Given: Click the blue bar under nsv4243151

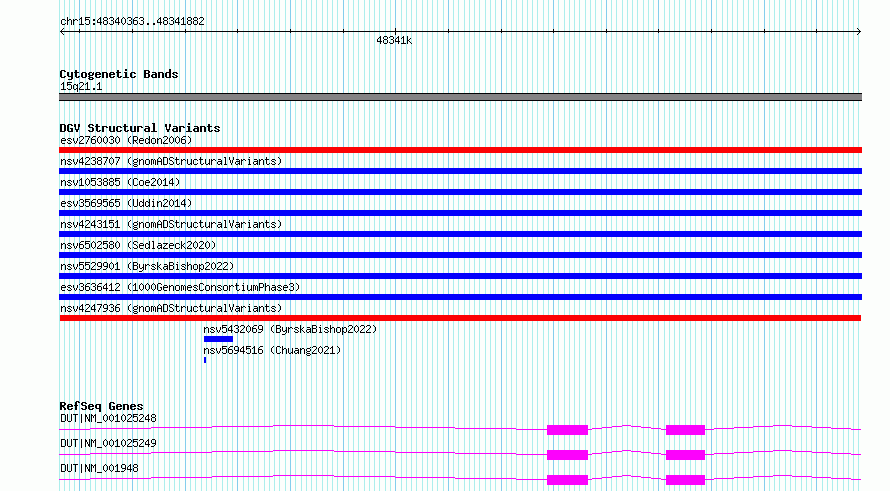Looking at the screenshot, I should point(460,234).
